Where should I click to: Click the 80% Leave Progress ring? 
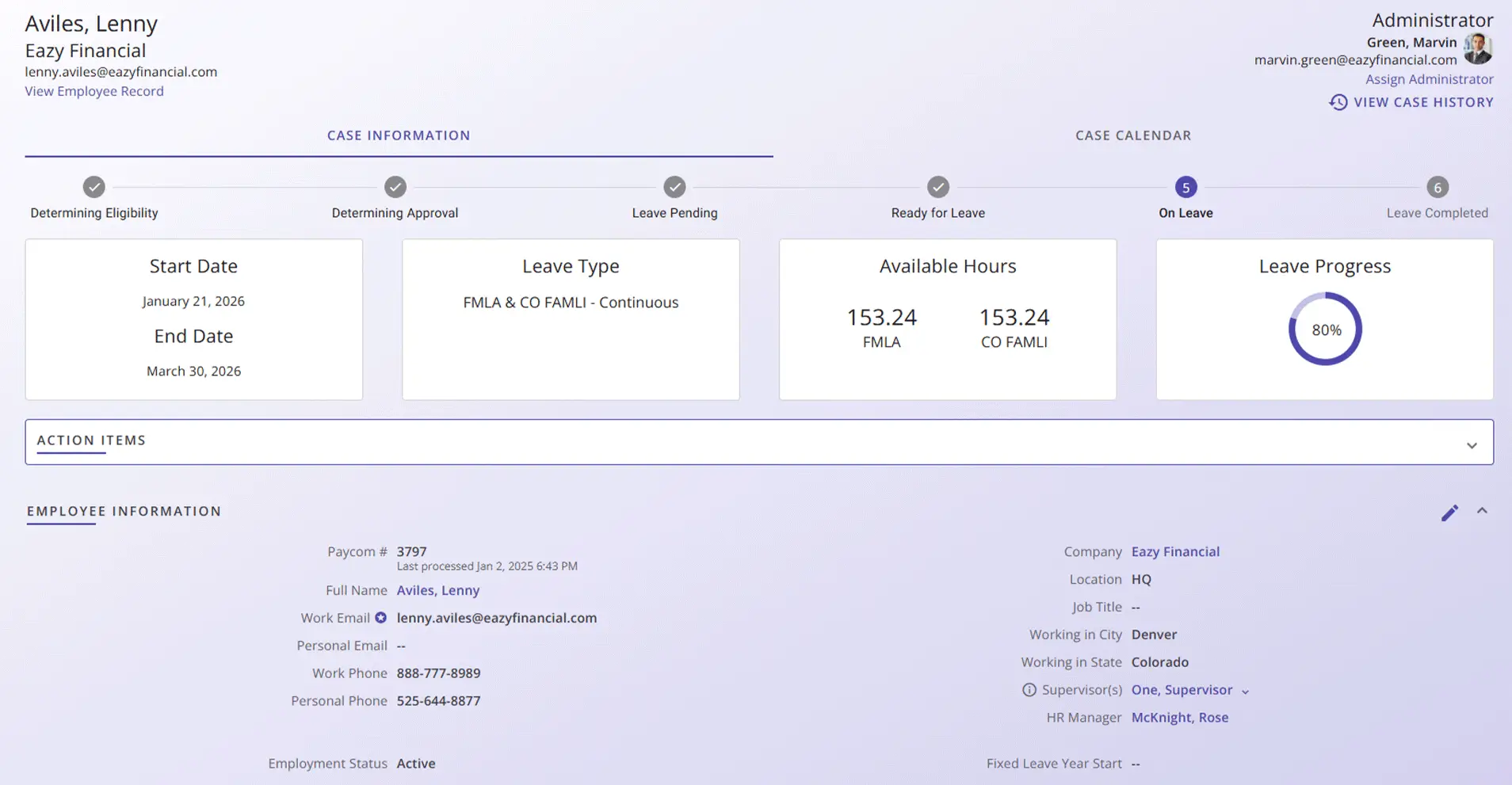pos(1325,329)
